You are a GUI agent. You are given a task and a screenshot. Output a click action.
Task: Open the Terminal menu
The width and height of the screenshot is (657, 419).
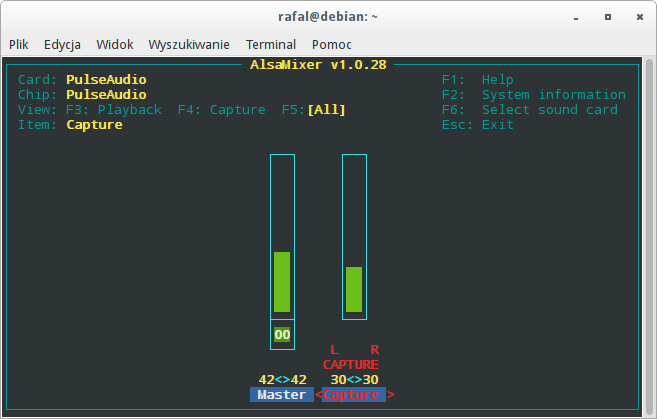coord(271,44)
